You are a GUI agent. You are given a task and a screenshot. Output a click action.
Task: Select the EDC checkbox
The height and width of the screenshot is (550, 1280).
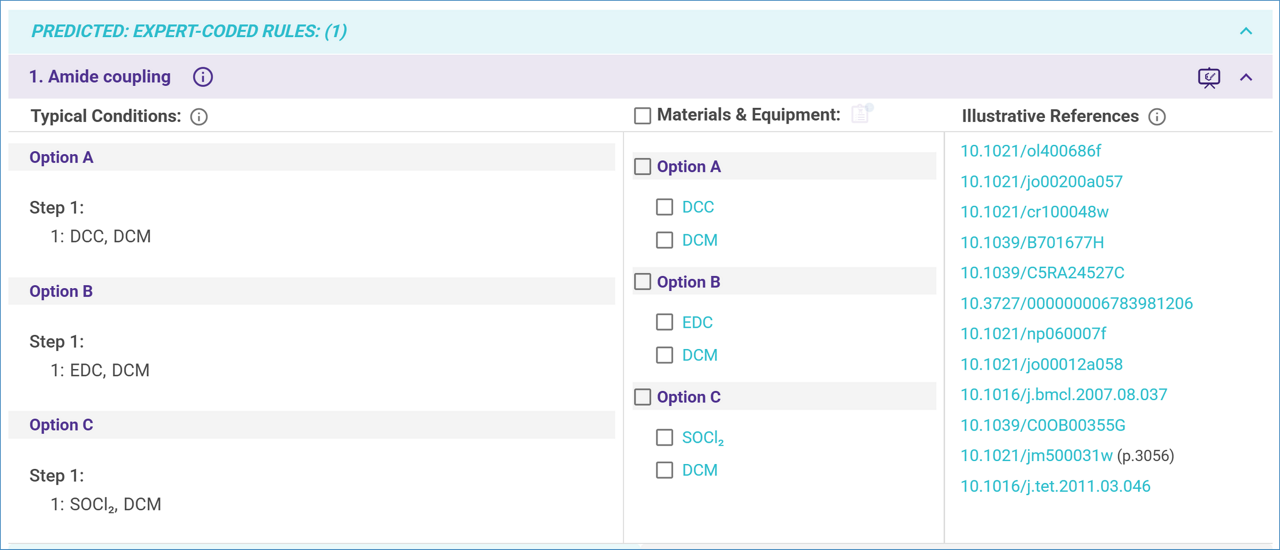coord(664,322)
